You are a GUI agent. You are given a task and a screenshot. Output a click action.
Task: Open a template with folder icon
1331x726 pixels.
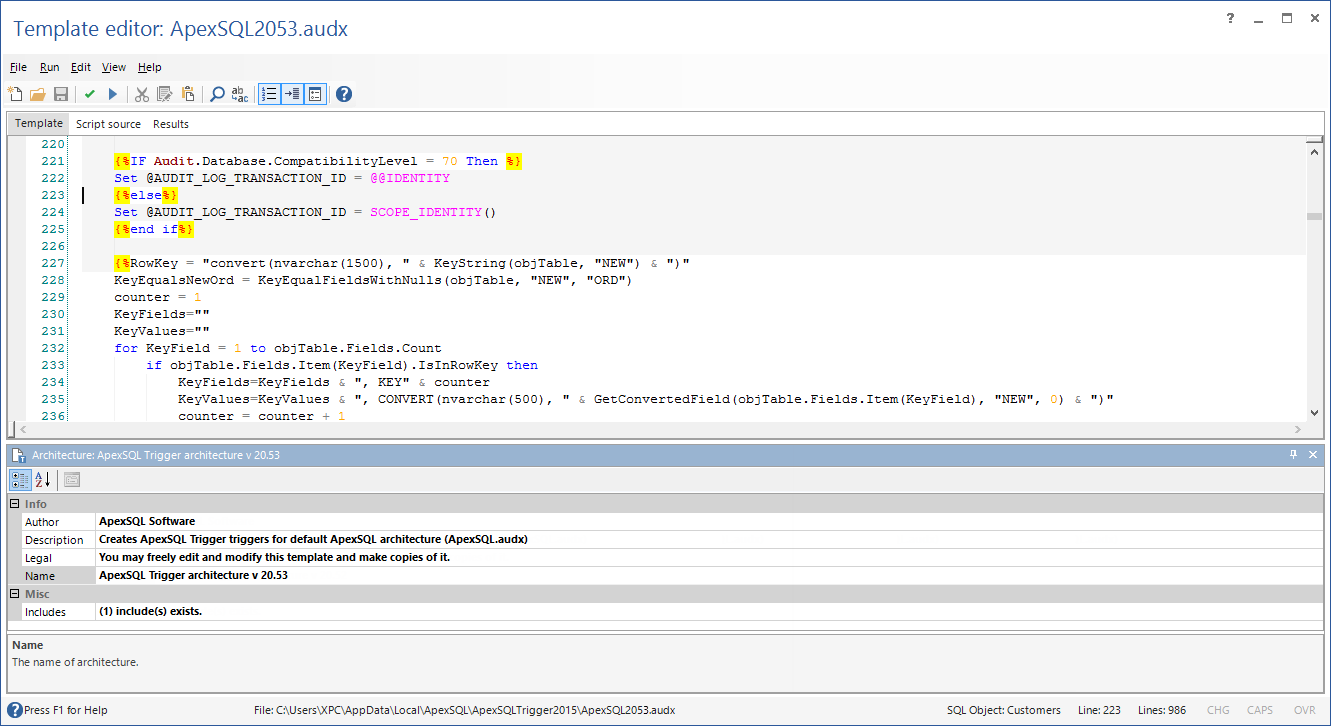pos(38,94)
